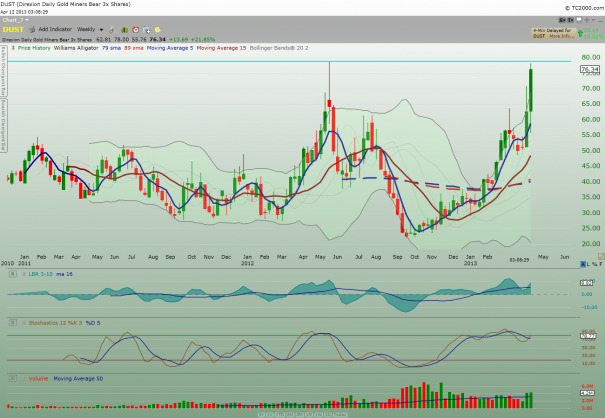Click the +13.69 net change value
The width and height of the screenshot is (605, 418).
click(178, 39)
